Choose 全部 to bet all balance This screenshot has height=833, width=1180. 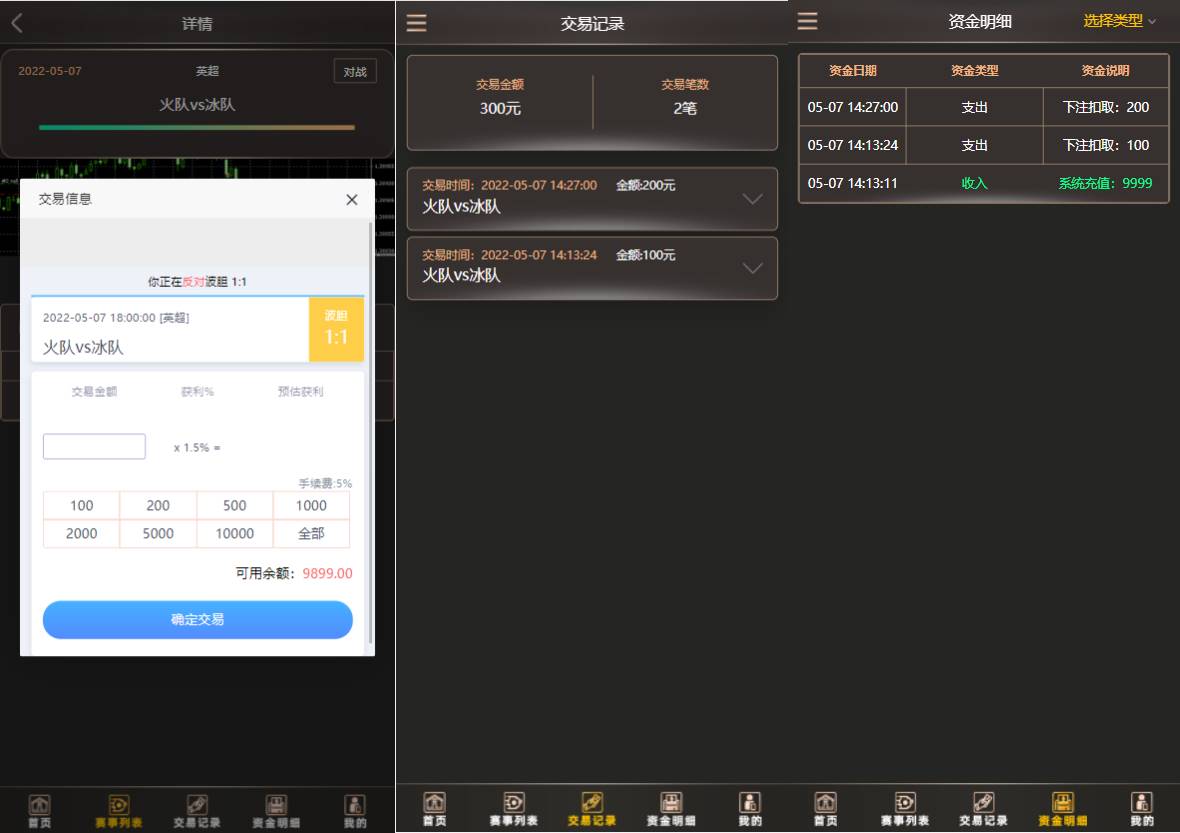[x=312, y=534]
